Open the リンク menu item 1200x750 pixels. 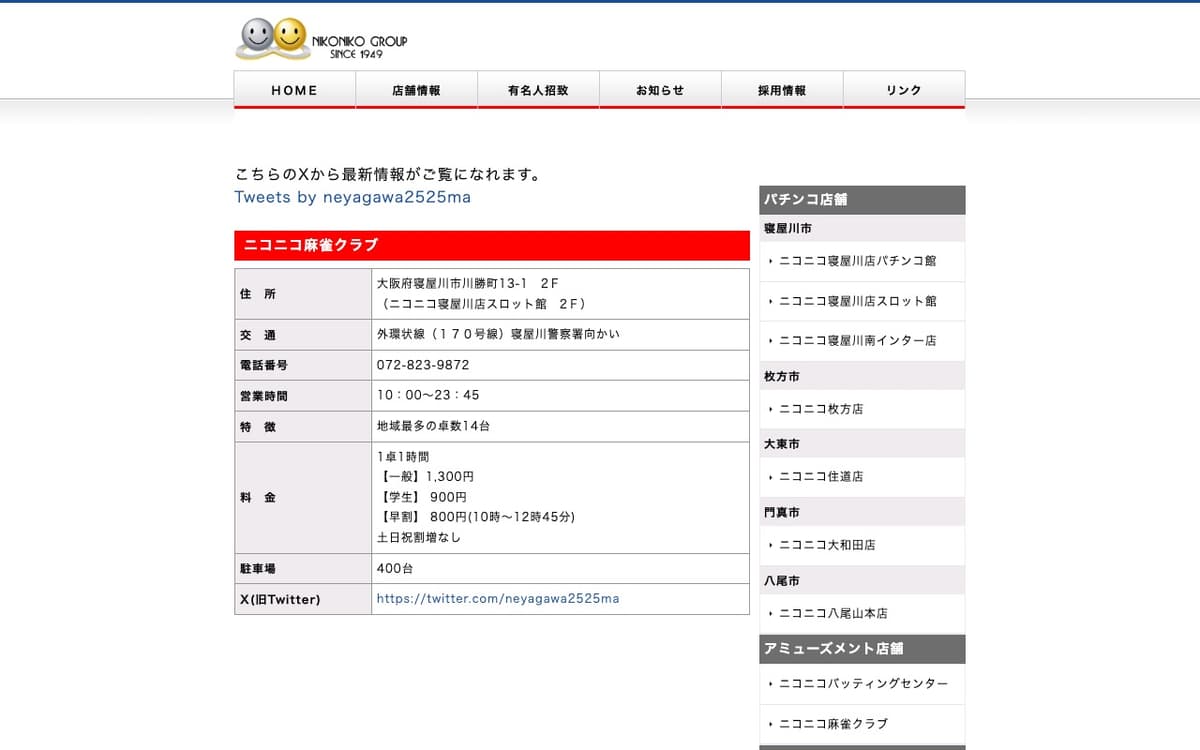click(904, 90)
